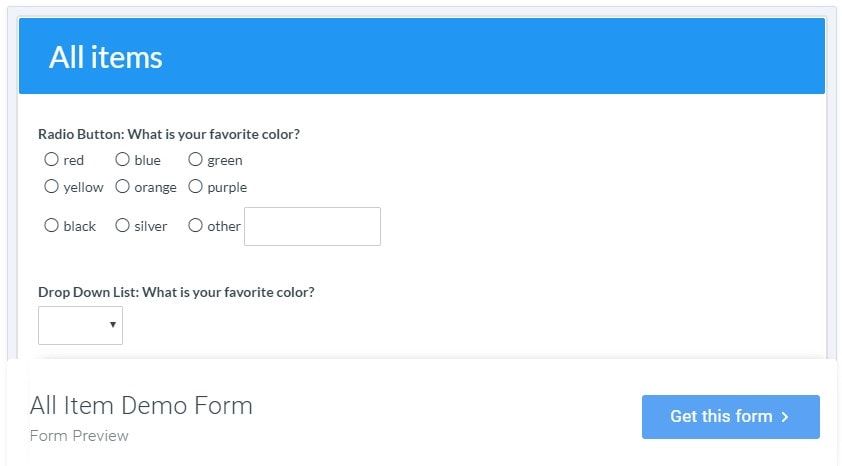Select the yellow radio button

pos(51,186)
